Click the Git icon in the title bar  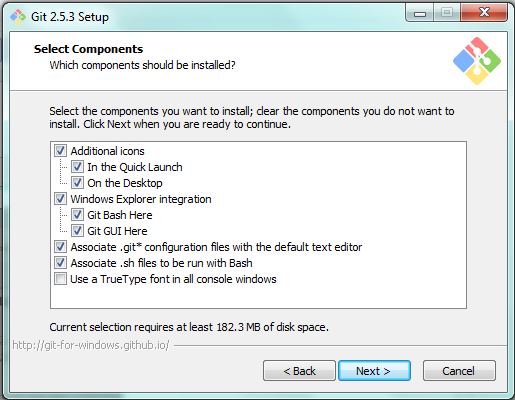click(18, 17)
